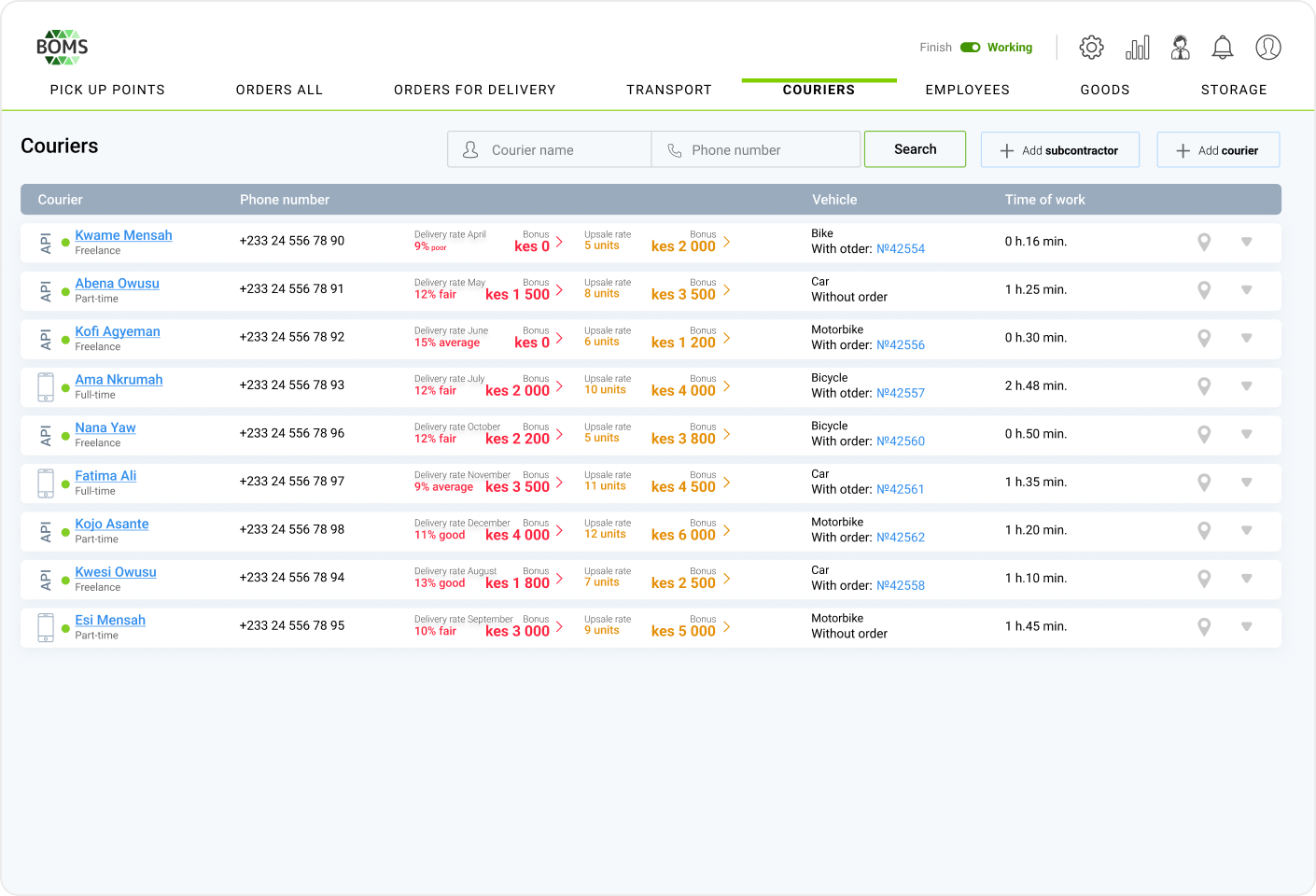Go to the Orders For Delivery tab
Viewport: 1316px width, 896px height.
474,90
